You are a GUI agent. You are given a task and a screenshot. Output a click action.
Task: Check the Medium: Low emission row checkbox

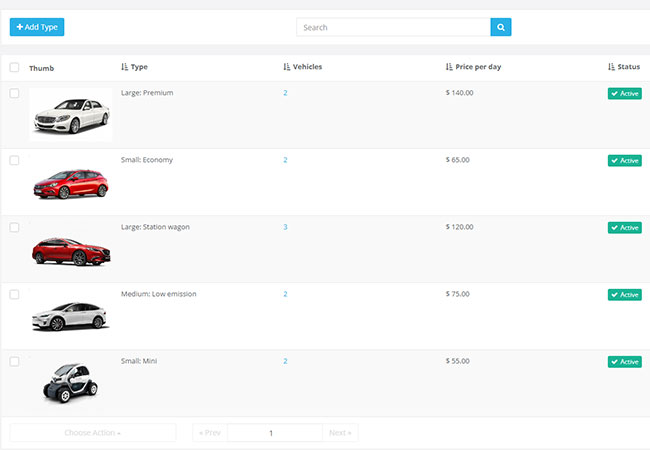click(x=15, y=294)
